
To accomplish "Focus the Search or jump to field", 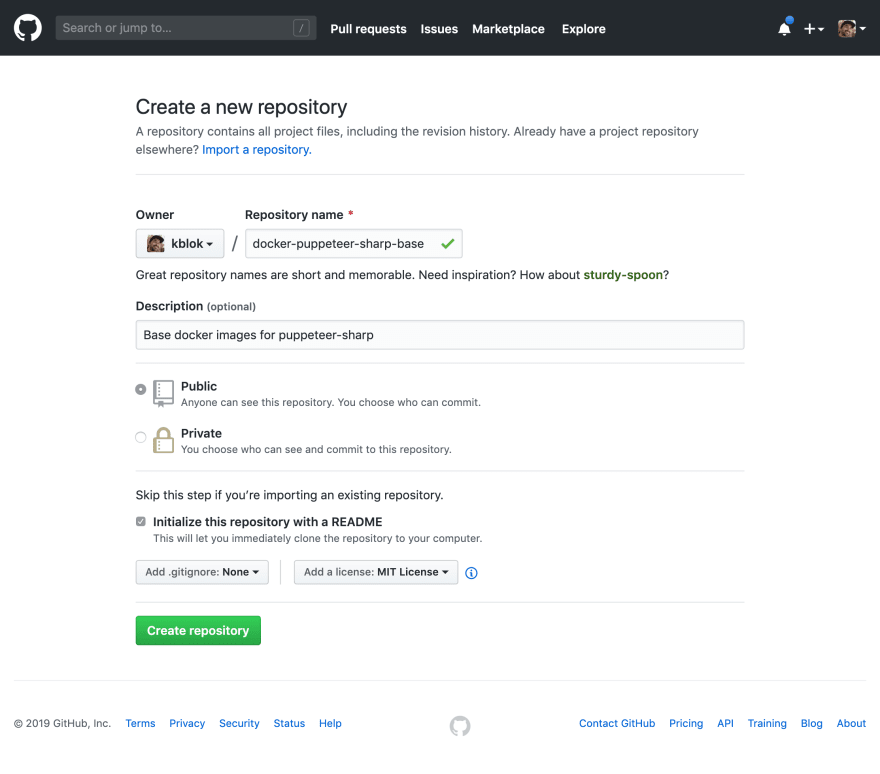I will point(186,28).
